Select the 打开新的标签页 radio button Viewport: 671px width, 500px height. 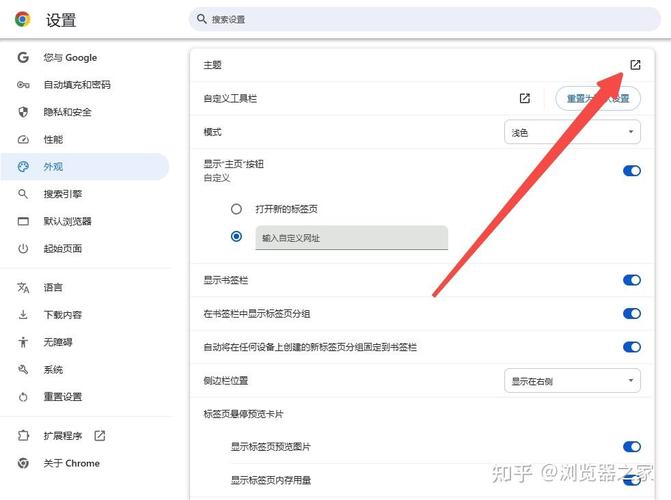pos(236,209)
